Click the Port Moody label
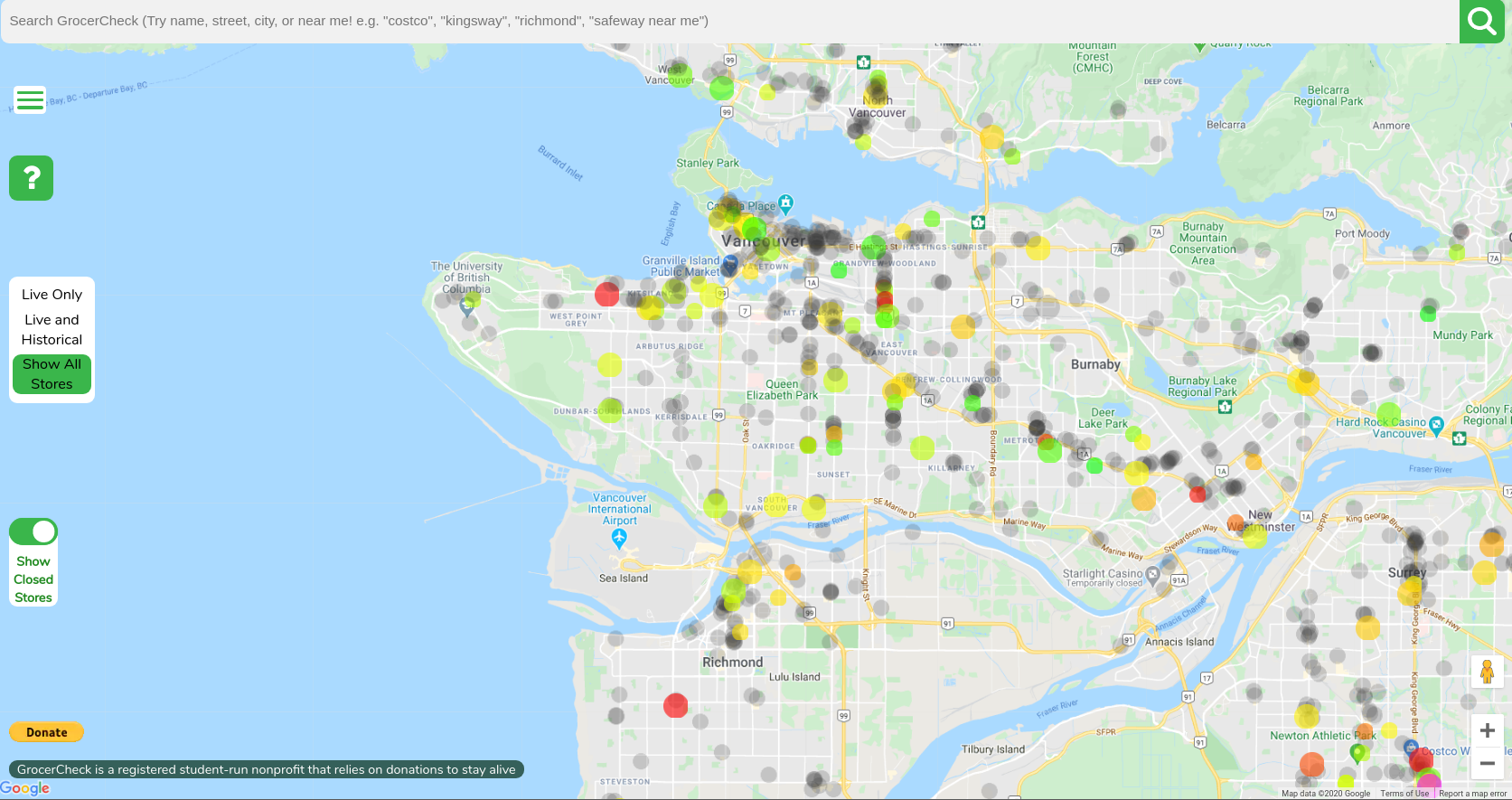This screenshot has width=1512, height=800. click(1362, 233)
